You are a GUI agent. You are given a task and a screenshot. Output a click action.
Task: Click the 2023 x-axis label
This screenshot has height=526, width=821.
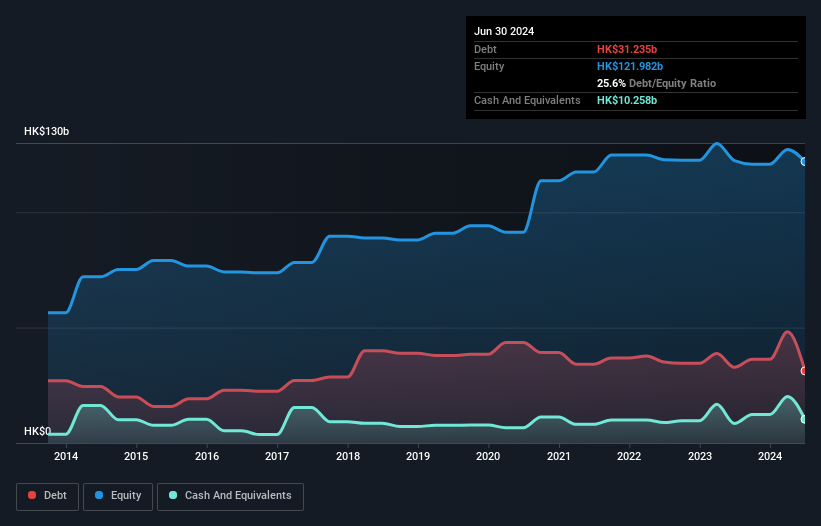[700, 456]
